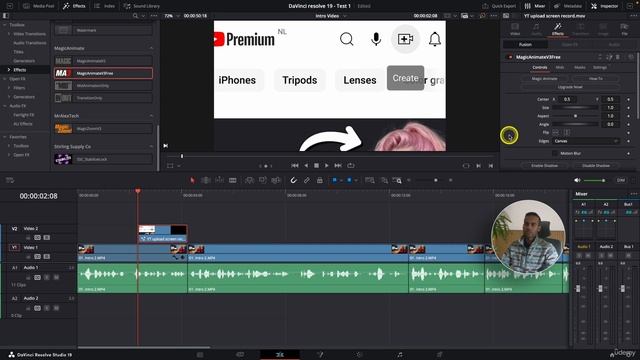This screenshot has height=360, width=640.
Task: Collapse the Stirling Supply Co group
Action: 151,147
